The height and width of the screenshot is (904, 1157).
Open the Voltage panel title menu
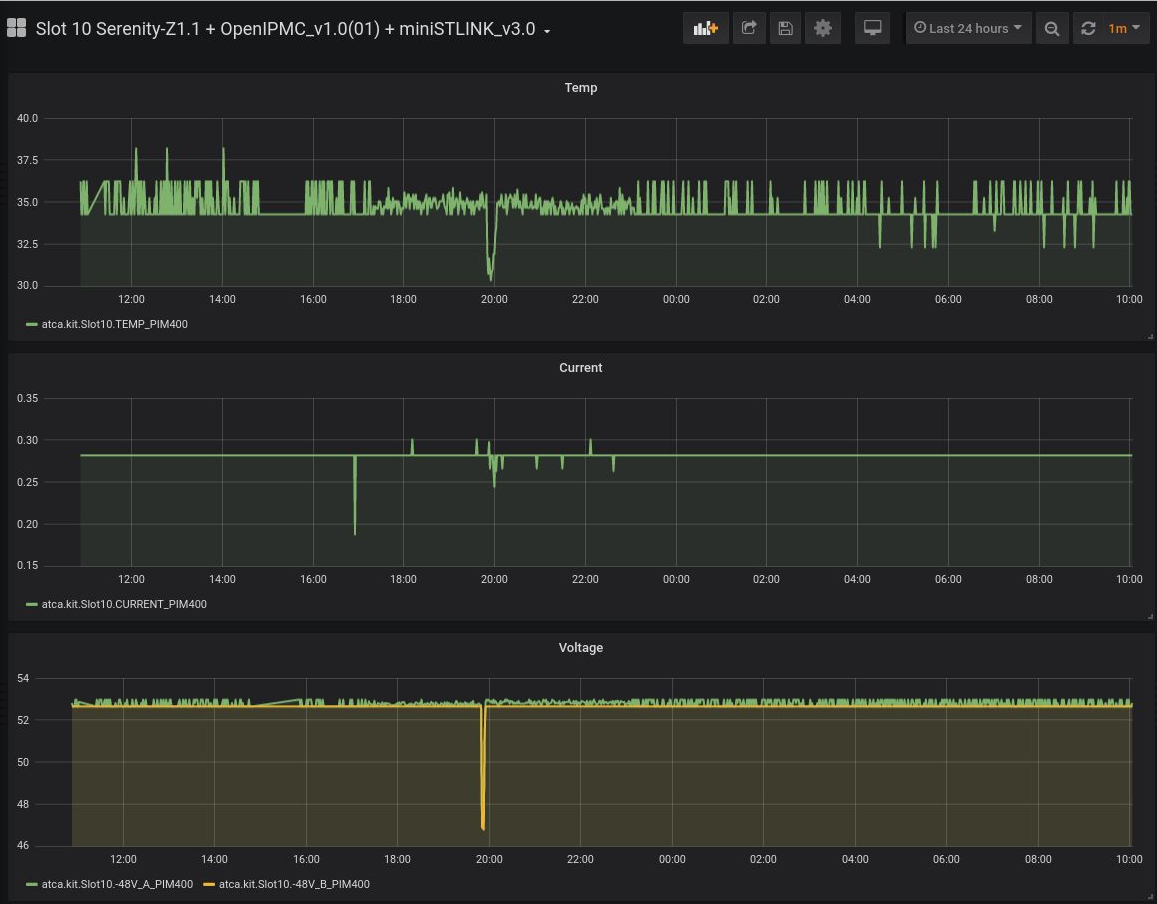580,648
